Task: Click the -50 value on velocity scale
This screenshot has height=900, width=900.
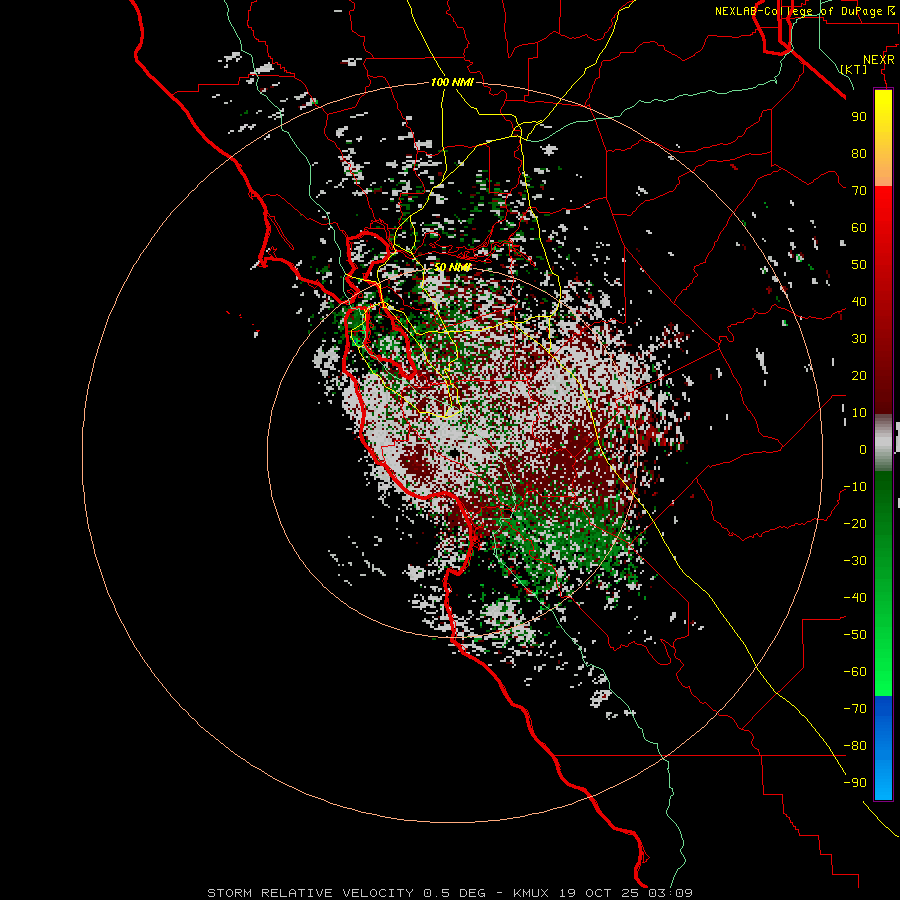Action: 855,635
